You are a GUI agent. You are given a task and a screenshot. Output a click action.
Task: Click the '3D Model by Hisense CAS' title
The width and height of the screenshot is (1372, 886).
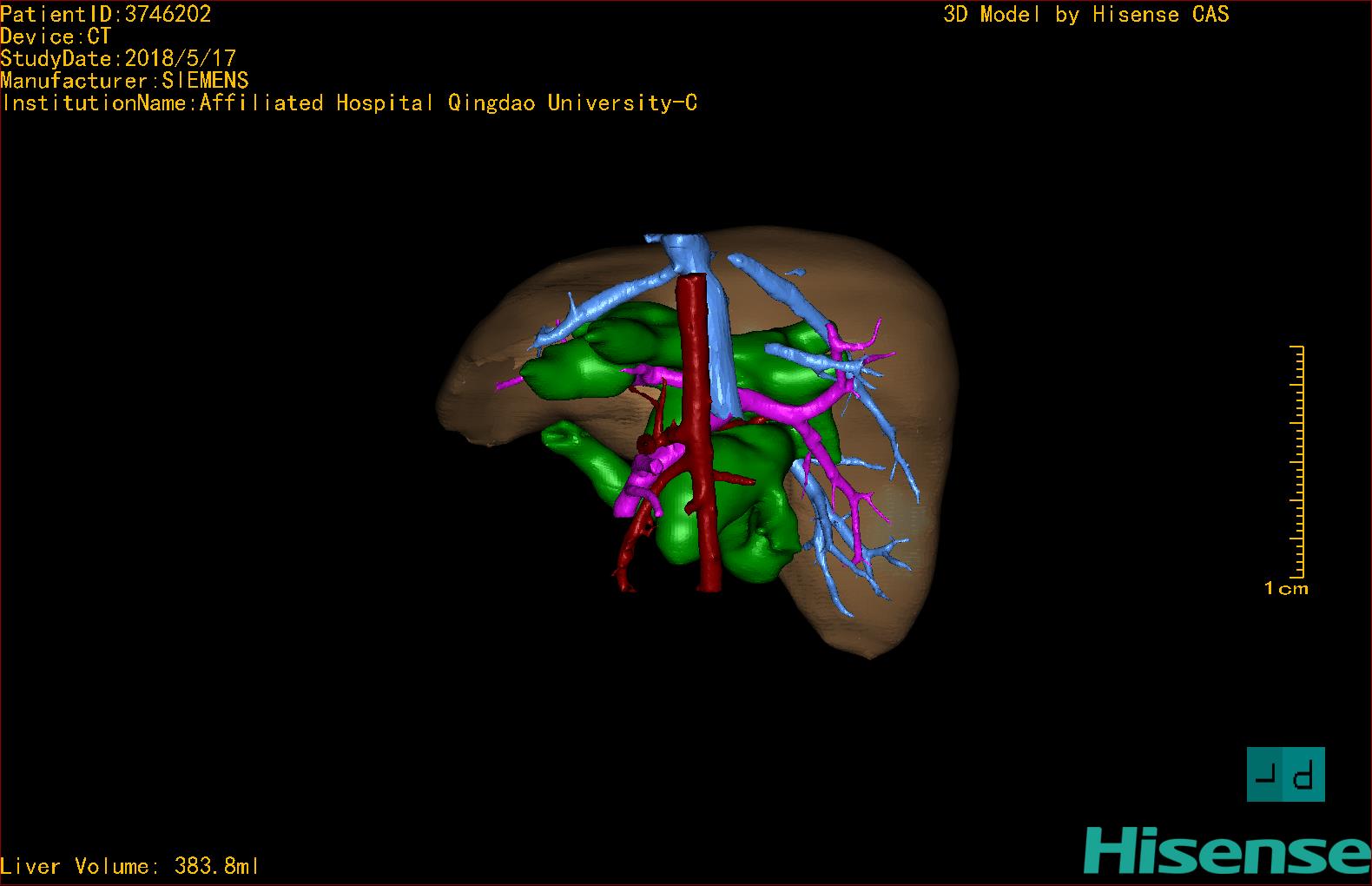pyautogui.click(x=1086, y=15)
